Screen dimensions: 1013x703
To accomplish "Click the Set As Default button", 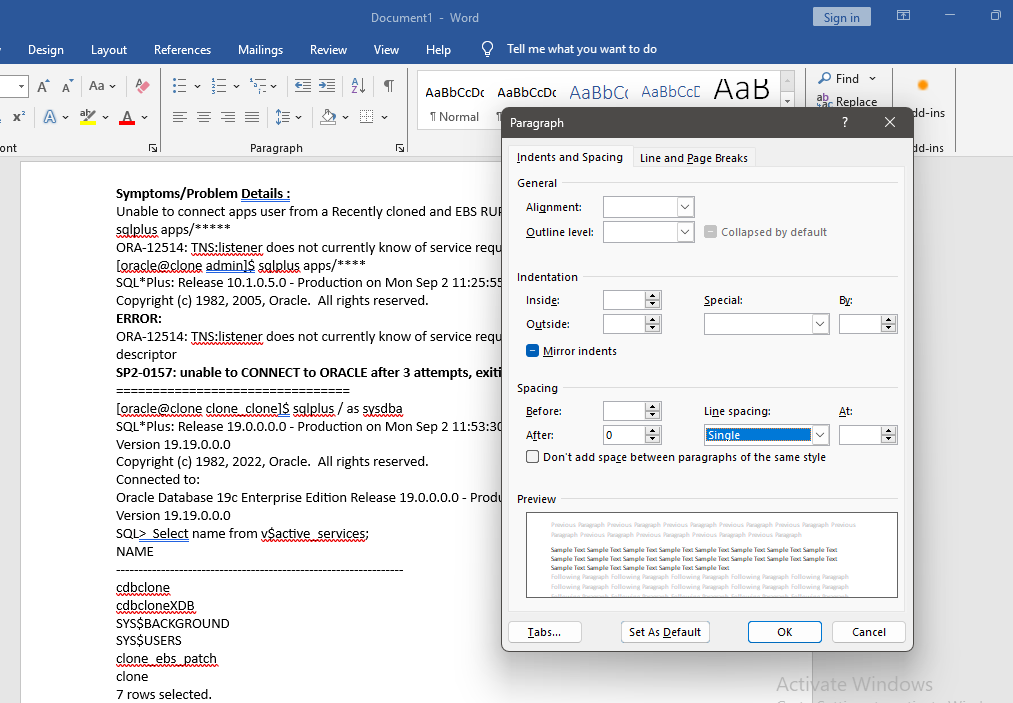I will click(x=665, y=632).
